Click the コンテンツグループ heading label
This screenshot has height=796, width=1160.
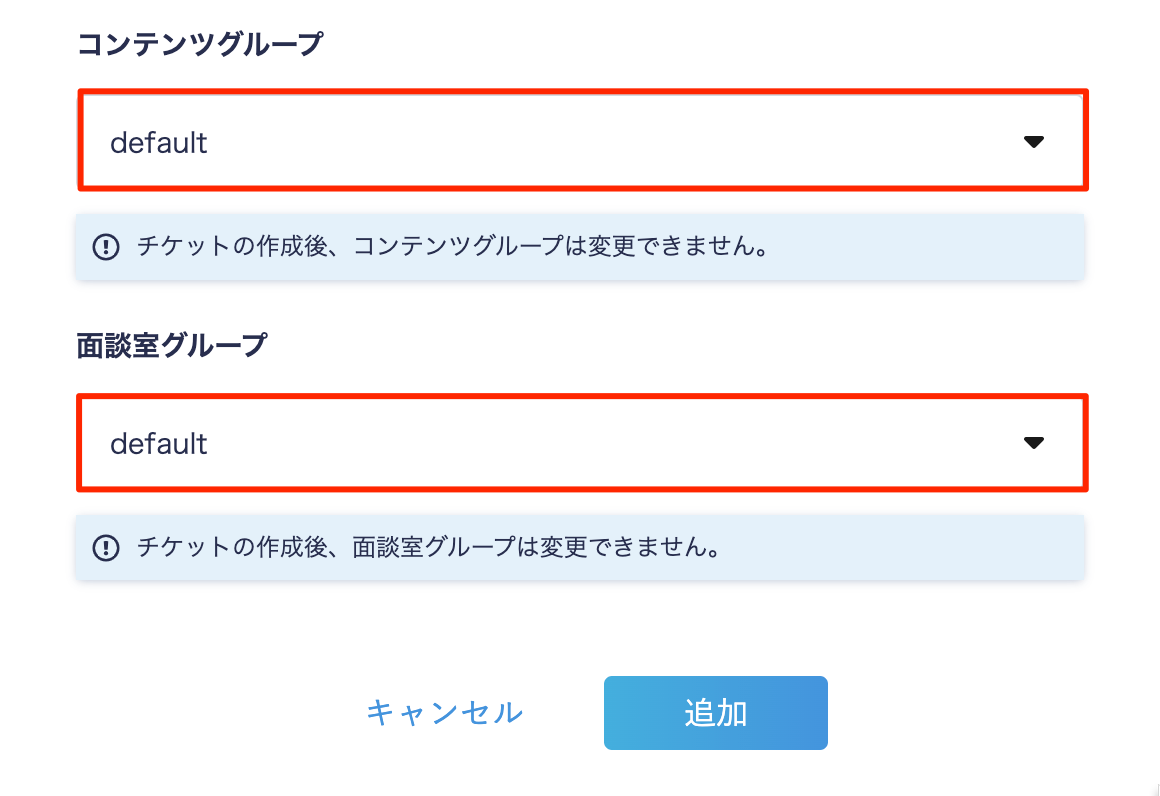click(x=200, y=44)
